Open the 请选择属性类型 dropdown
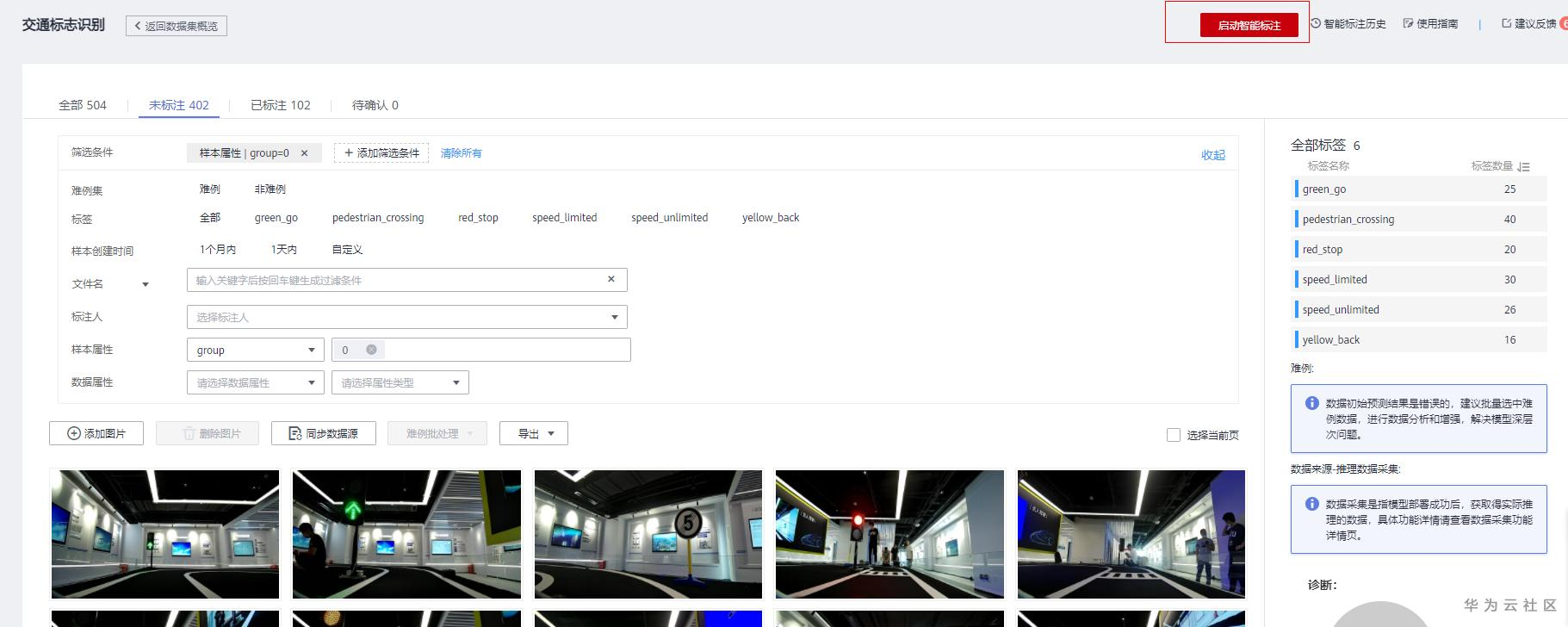The image size is (1568, 627). (x=400, y=382)
